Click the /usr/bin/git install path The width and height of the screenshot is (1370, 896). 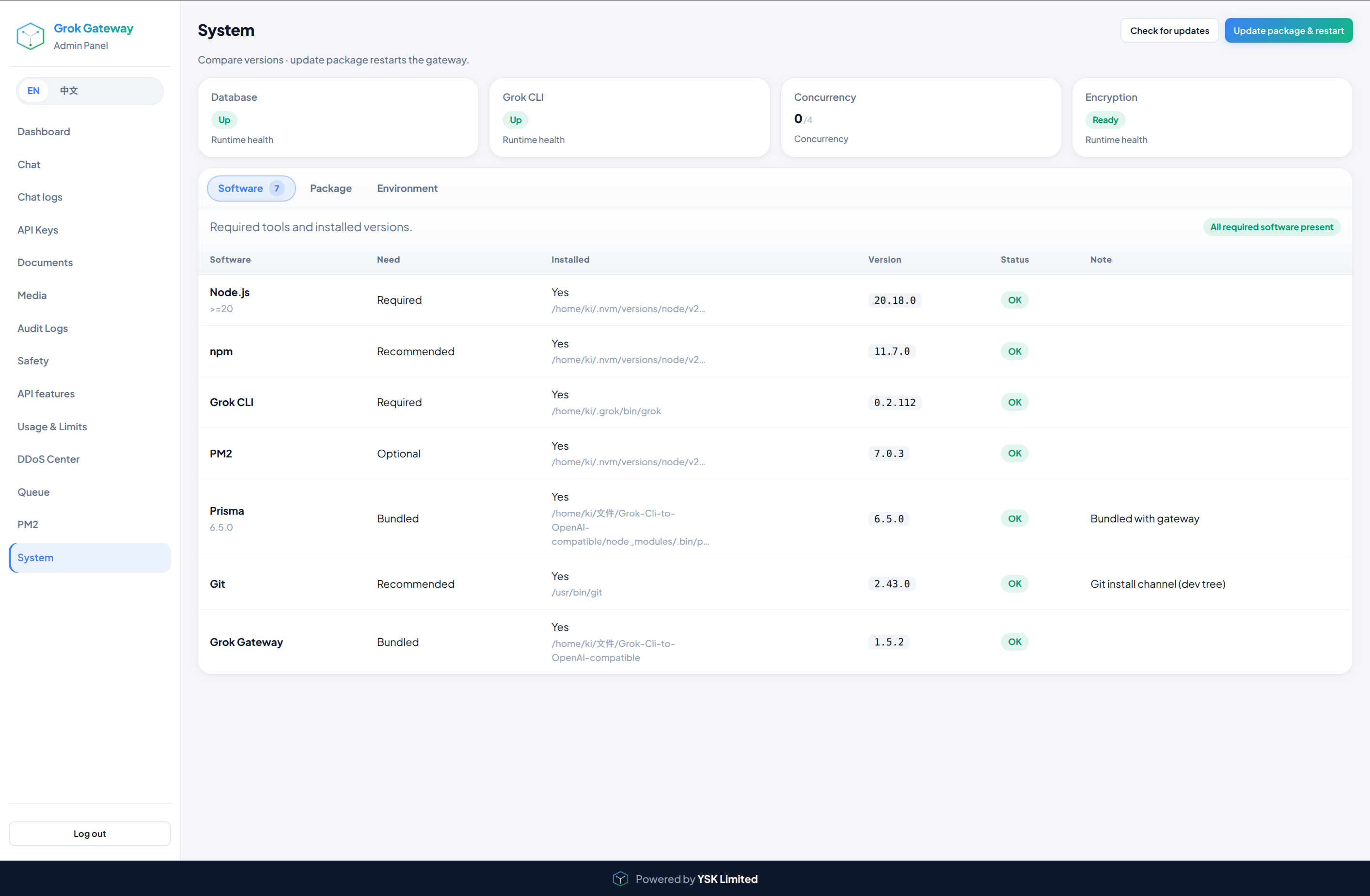(x=577, y=593)
